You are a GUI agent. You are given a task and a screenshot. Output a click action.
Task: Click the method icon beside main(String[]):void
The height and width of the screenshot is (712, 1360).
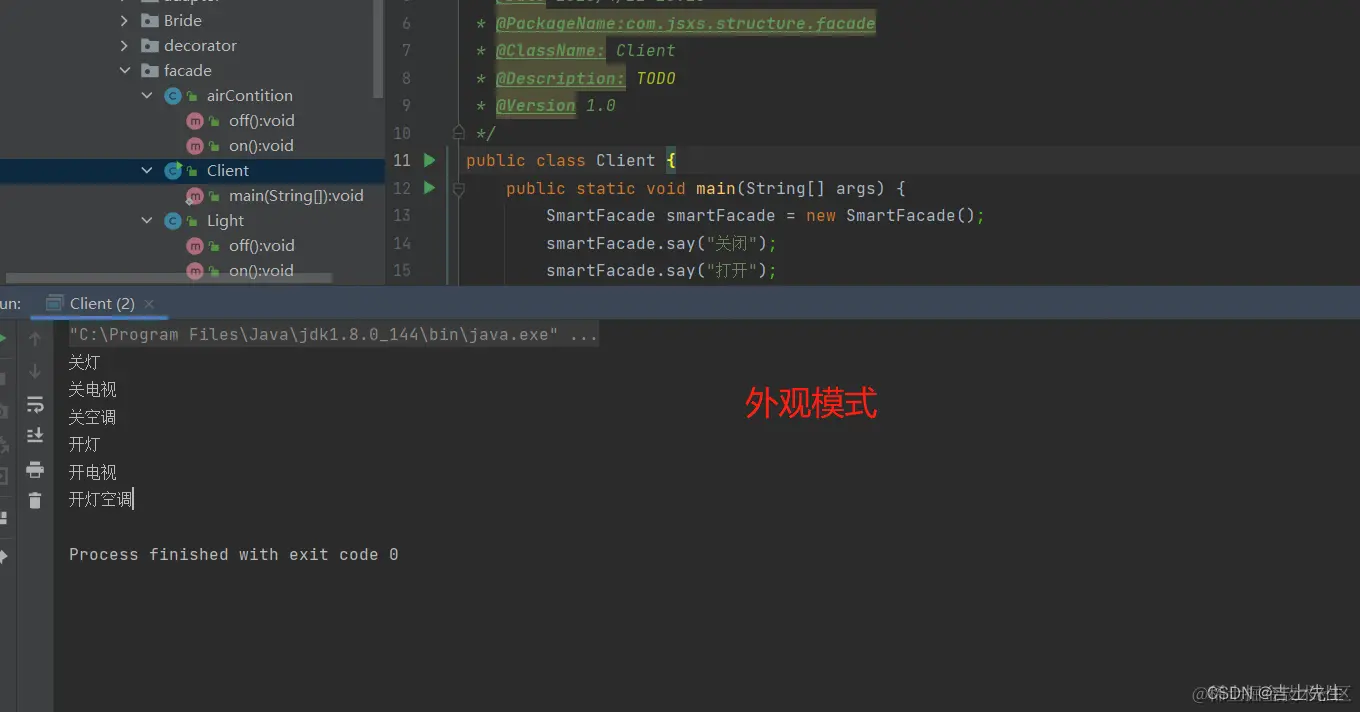(x=195, y=196)
